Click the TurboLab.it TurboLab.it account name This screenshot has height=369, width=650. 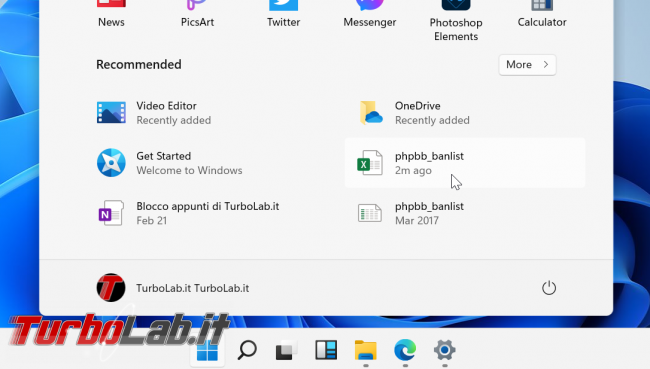[193, 288]
